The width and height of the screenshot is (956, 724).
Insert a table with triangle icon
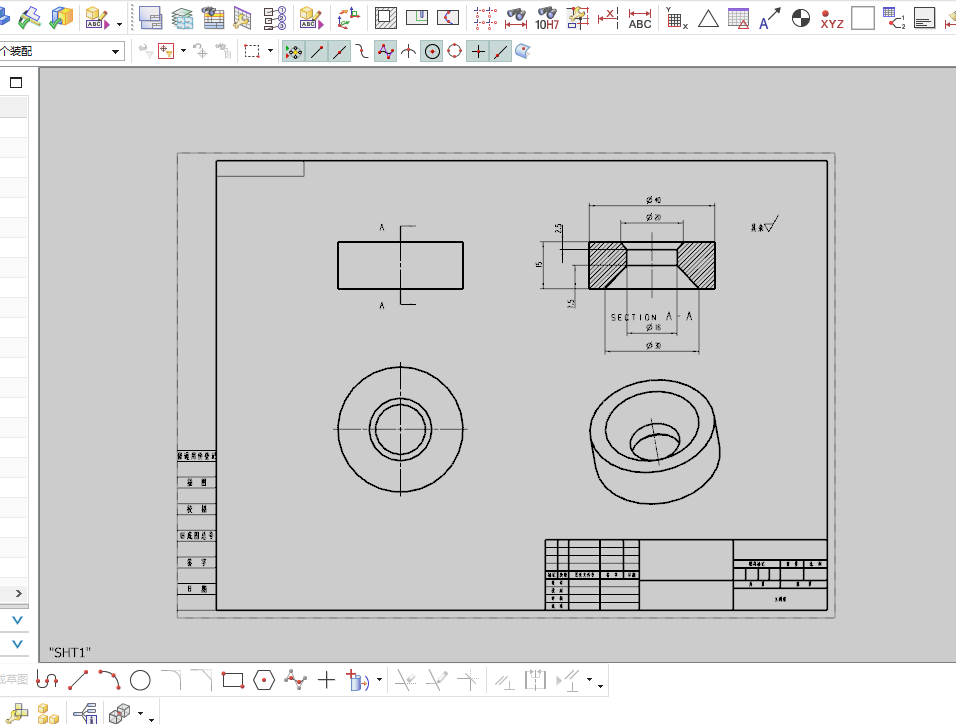(x=738, y=18)
